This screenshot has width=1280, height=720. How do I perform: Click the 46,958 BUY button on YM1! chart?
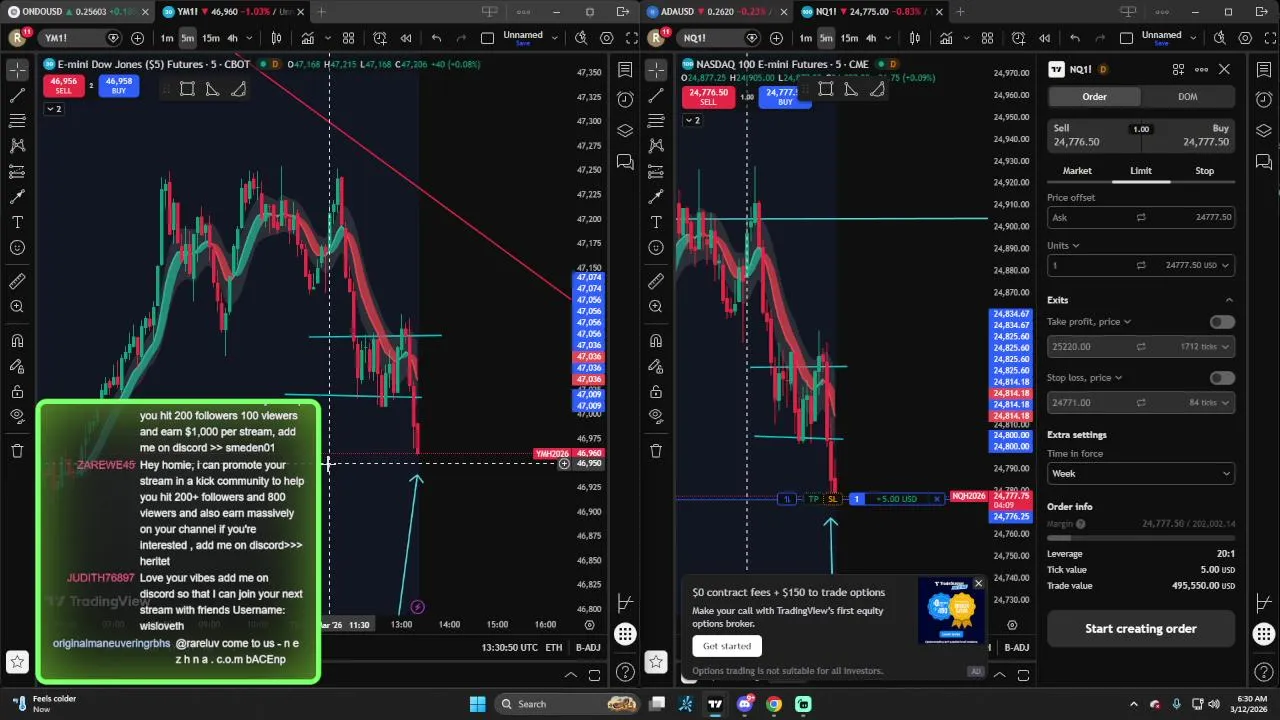(x=118, y=85)
